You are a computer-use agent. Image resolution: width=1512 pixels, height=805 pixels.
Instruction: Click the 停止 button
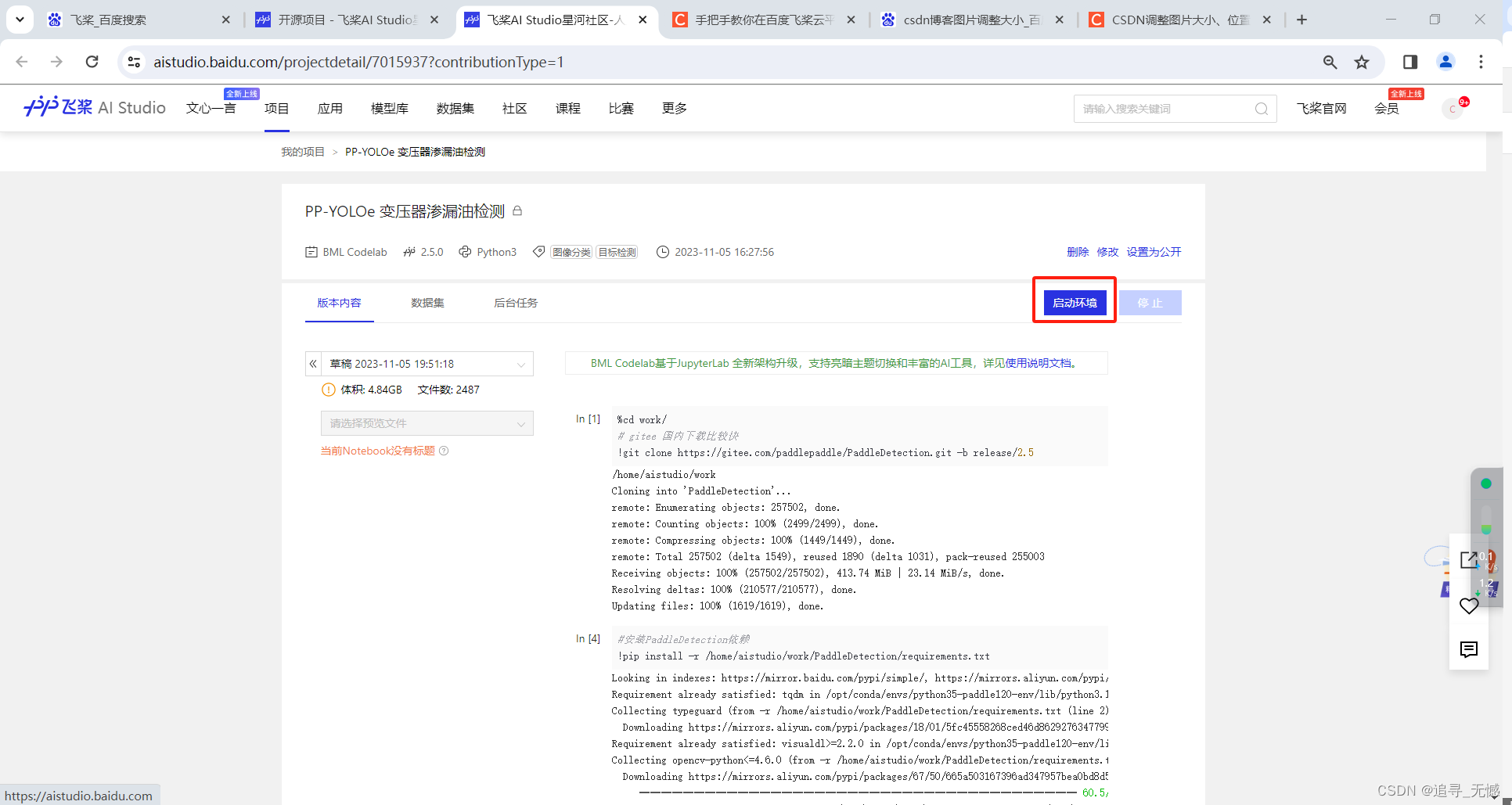click(x=1150, y=303)
